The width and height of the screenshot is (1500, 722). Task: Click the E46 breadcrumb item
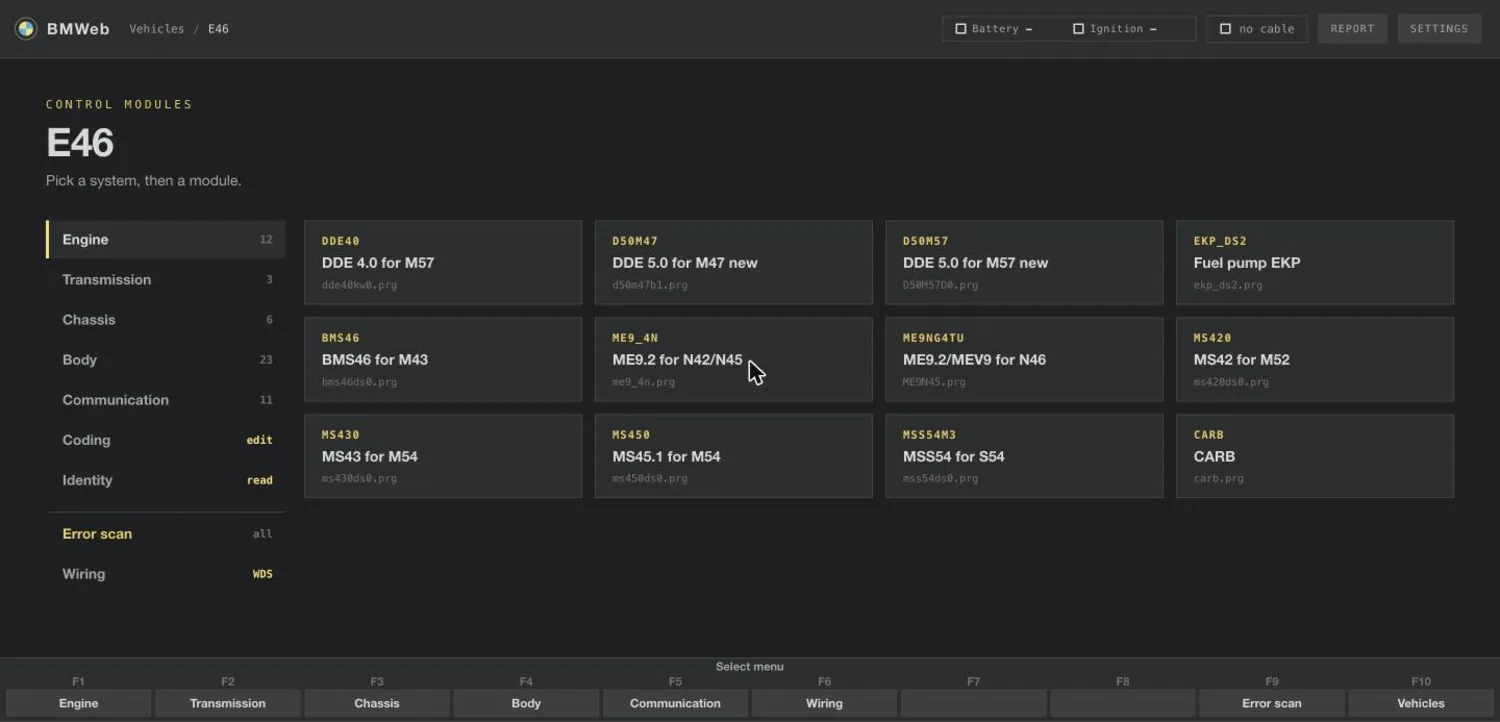point(218,29)
